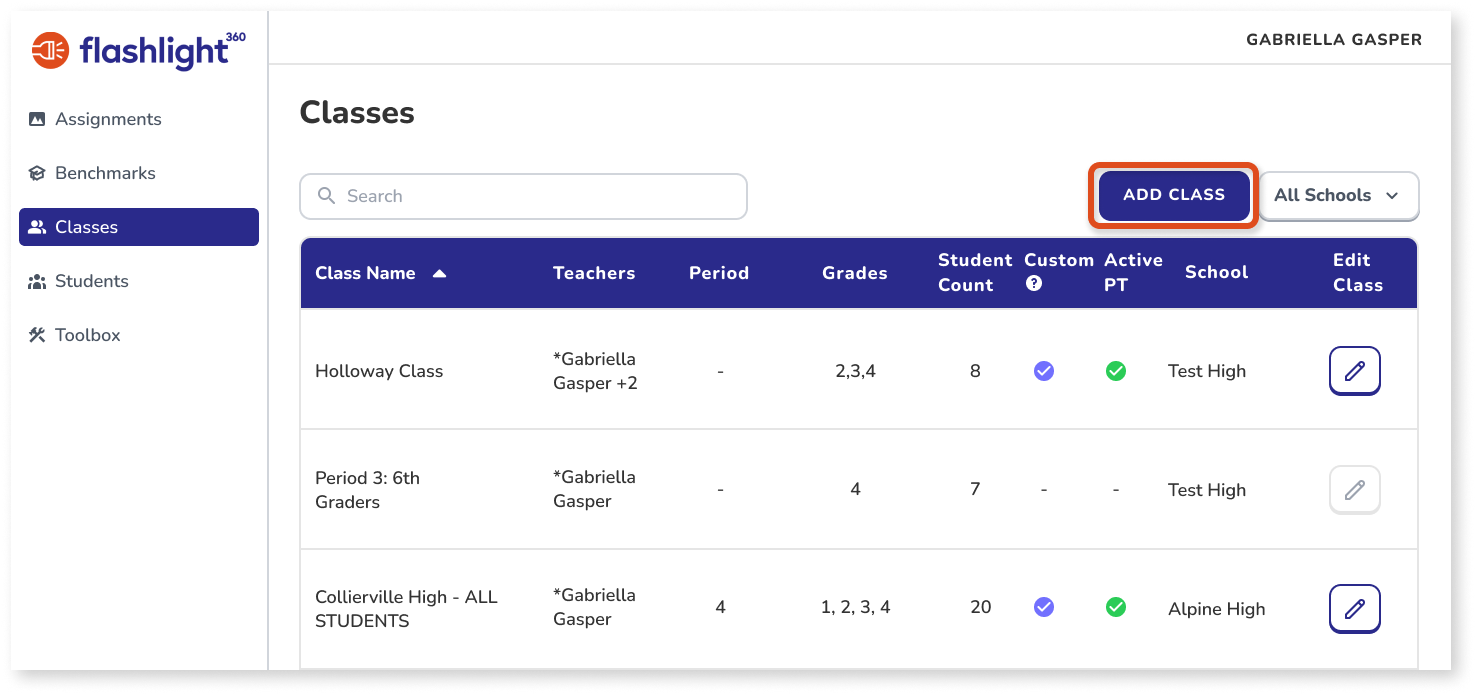Viewport: 1476px width, 695px height.
Task: Open the Period 3: 6th Graders class
Action: tap(367, 490)
